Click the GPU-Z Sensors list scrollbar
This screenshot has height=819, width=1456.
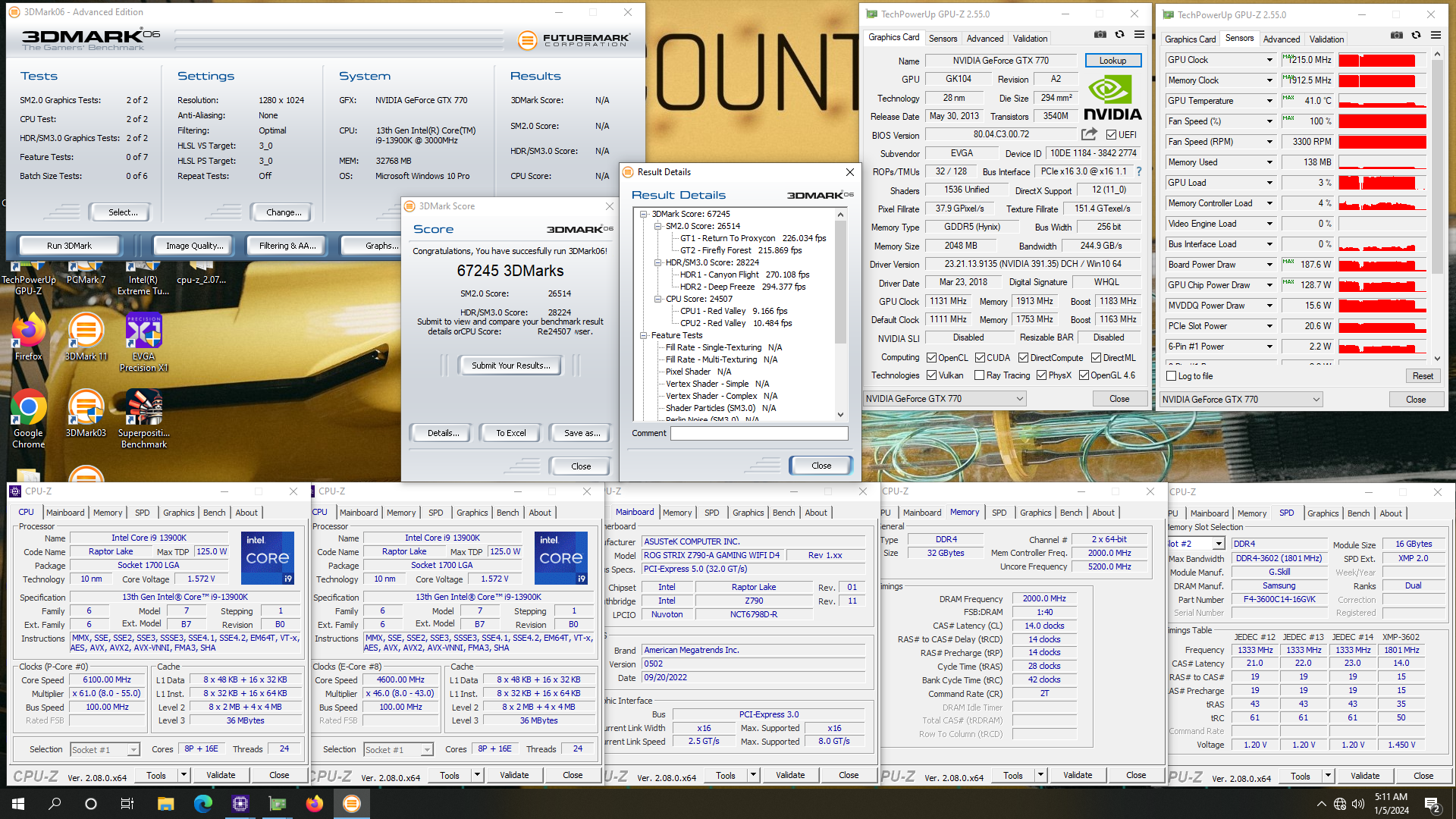coord(1437,206)
